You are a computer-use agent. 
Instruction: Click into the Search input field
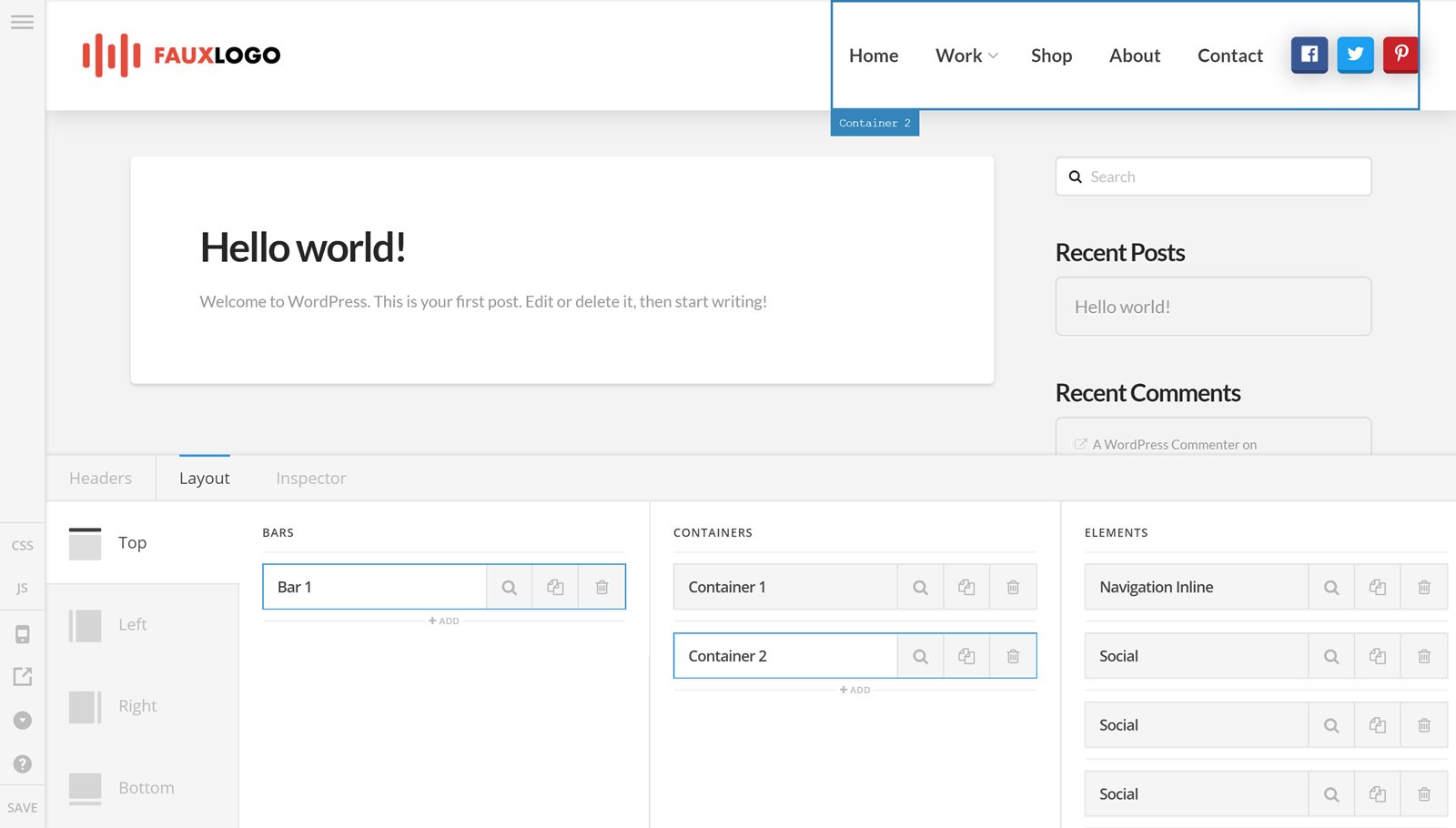coord(1224,177)
